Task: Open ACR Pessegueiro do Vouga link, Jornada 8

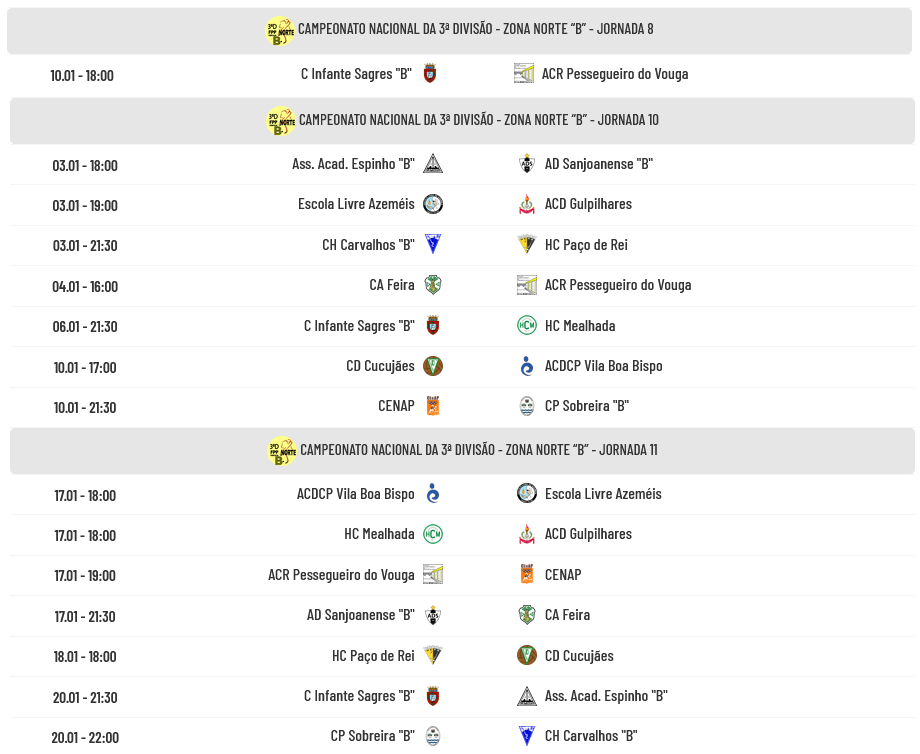Action: tap(614, 74)
